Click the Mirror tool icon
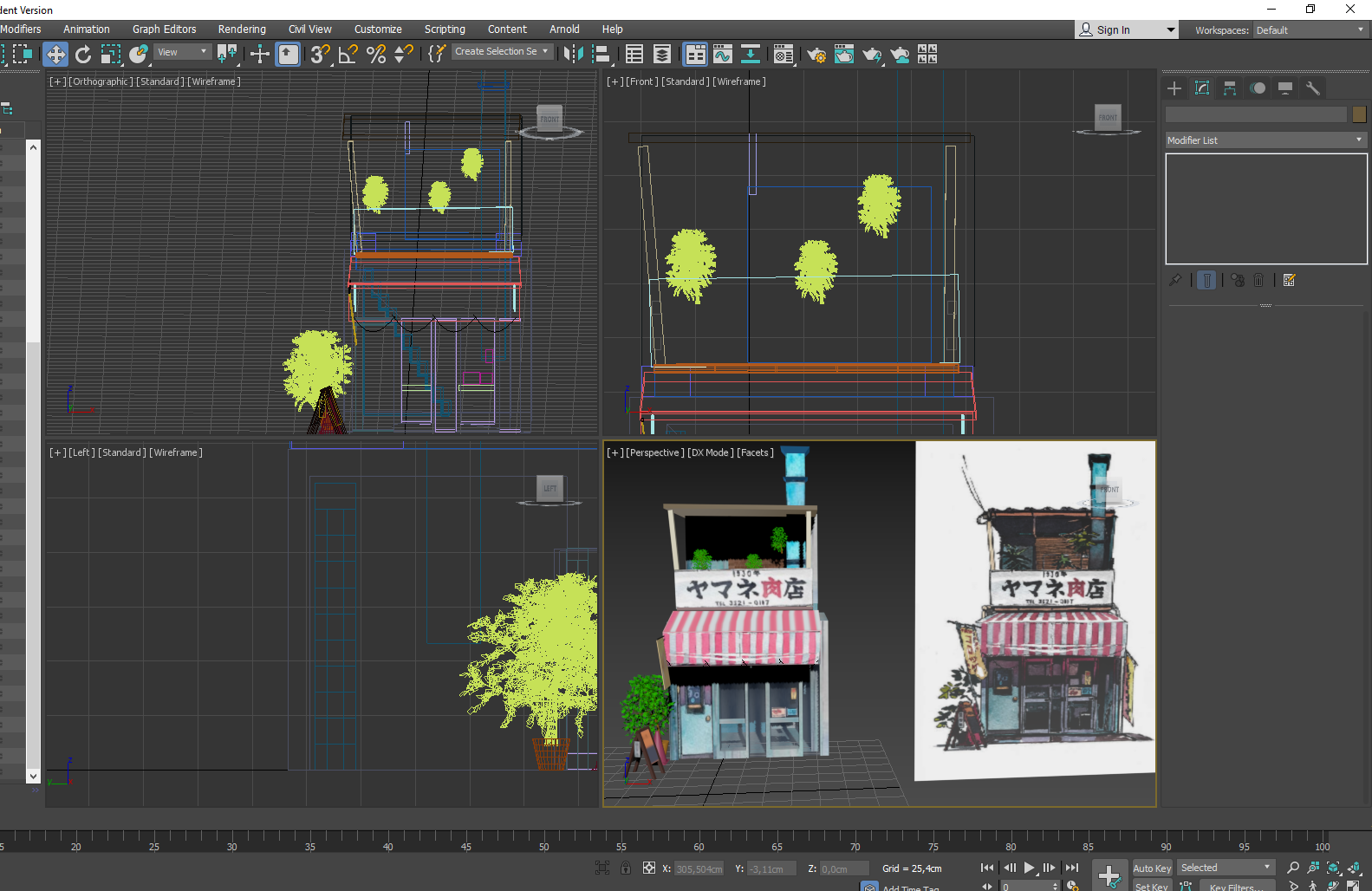Screen dimensions: 1372x891 point(573,55)
